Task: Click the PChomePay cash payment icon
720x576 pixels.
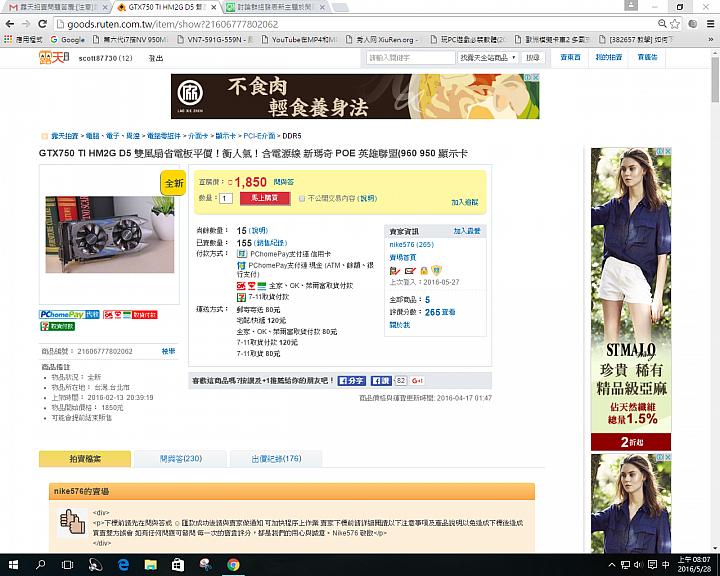Action: click(241, 265)
